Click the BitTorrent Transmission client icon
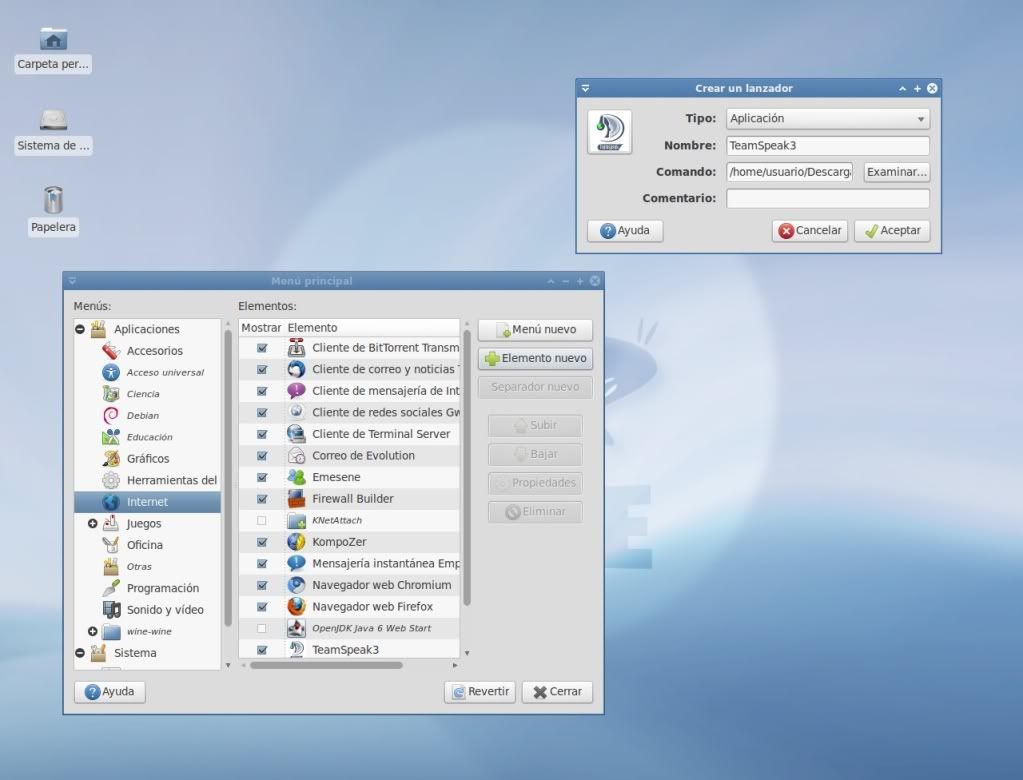The height and width of the screenshot is (780, 1023). pyautogui.click(x=296, y=348)
